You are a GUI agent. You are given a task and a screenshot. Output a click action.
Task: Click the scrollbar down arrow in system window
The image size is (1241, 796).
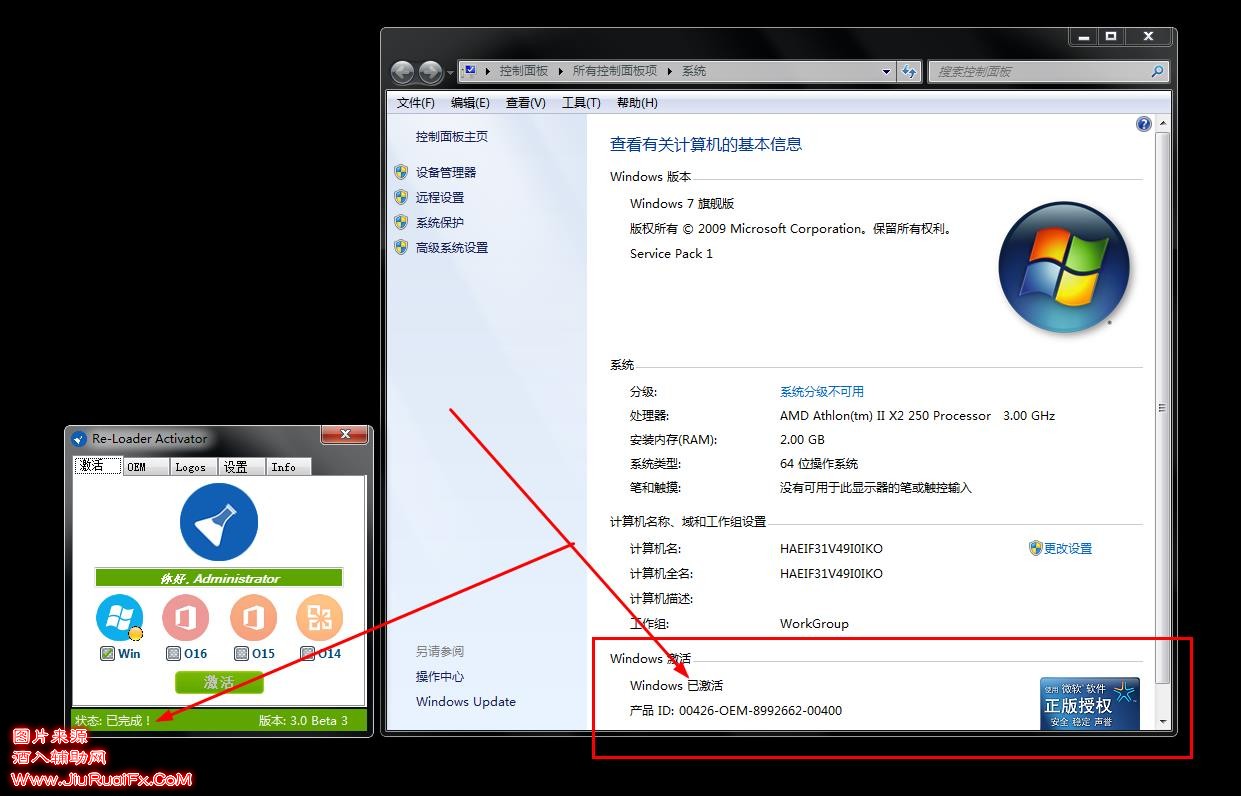pyautogui.click(x=1162, y=721)
